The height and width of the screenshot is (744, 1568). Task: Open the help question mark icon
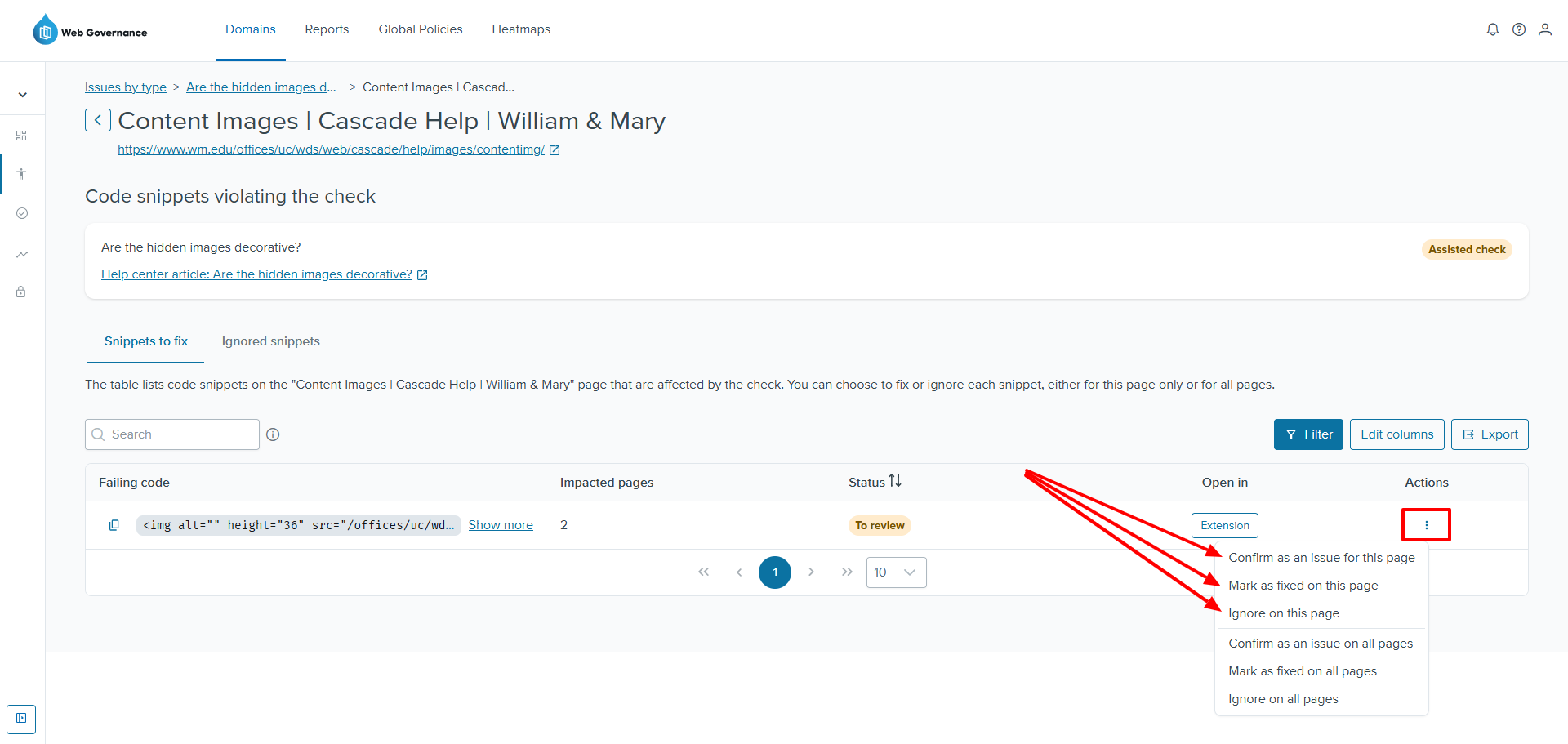click(x=1519, y=29)
